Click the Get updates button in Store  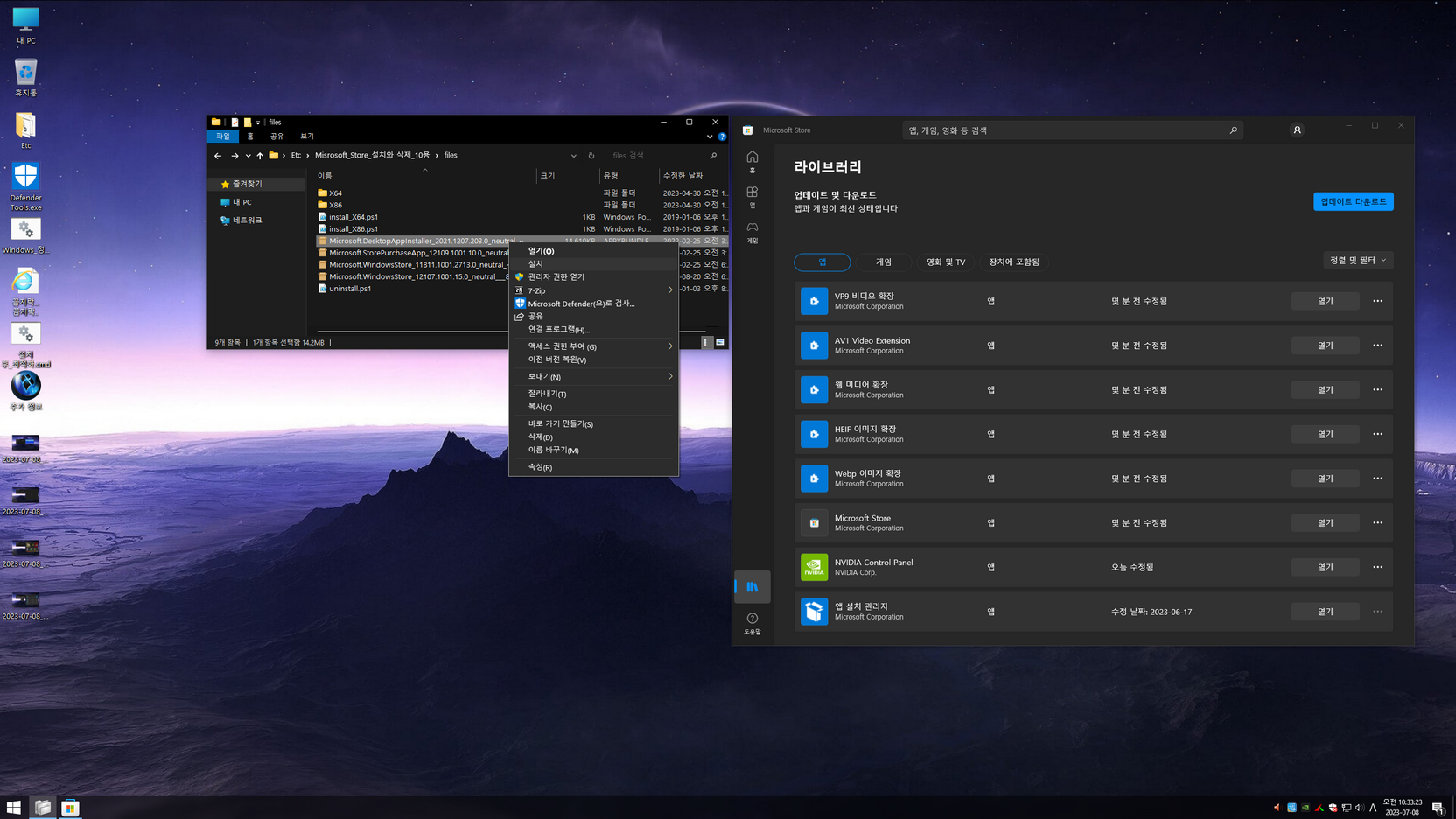[1353, 201]
